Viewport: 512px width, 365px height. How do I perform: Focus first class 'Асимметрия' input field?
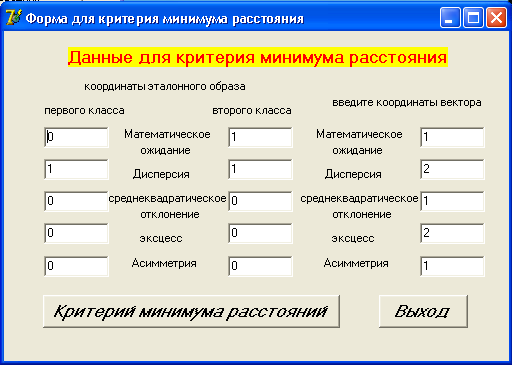76,266
